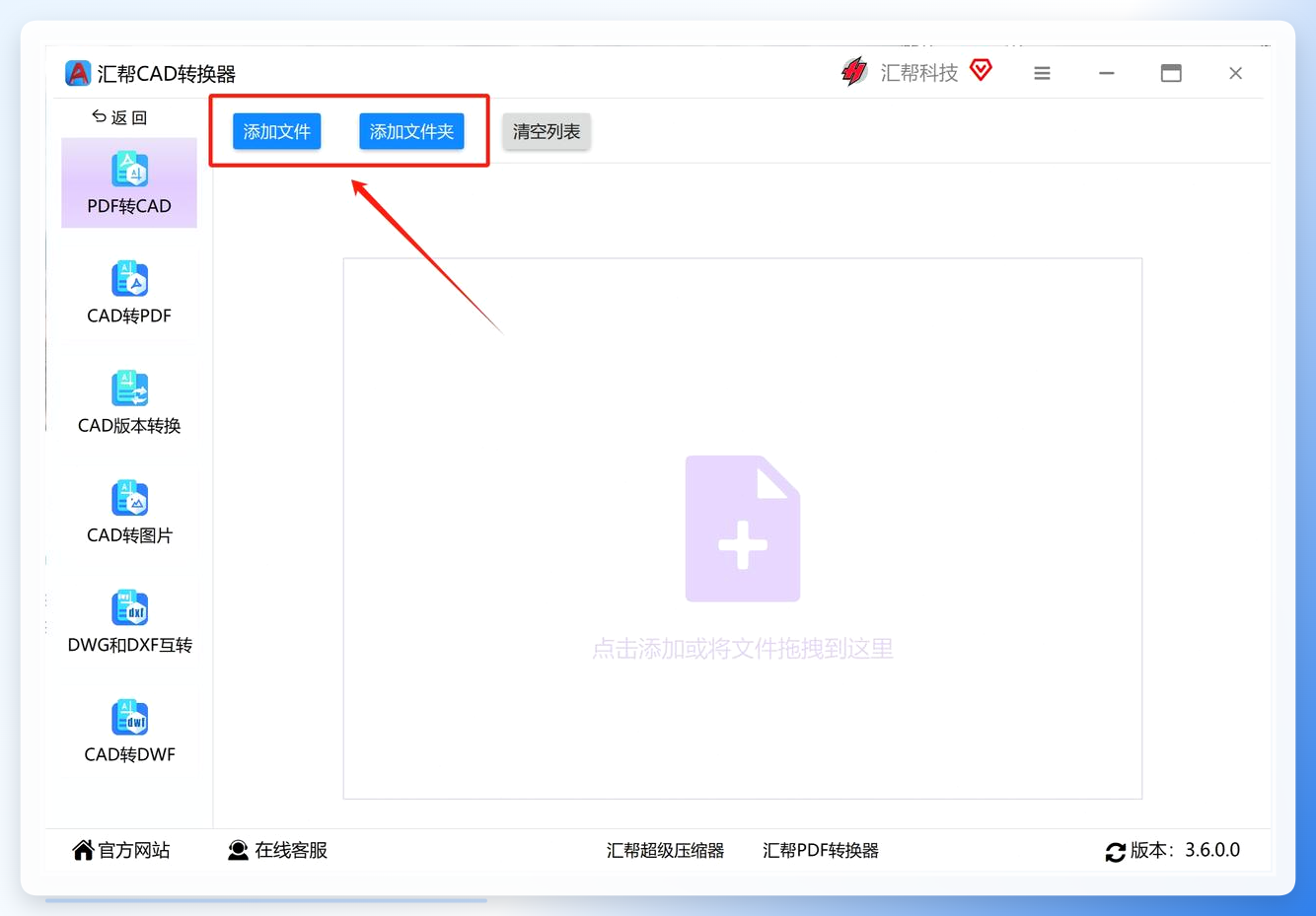Open the CAD转图片 icon
This screenshot has width=1316, height=916.
click(129, 498)
